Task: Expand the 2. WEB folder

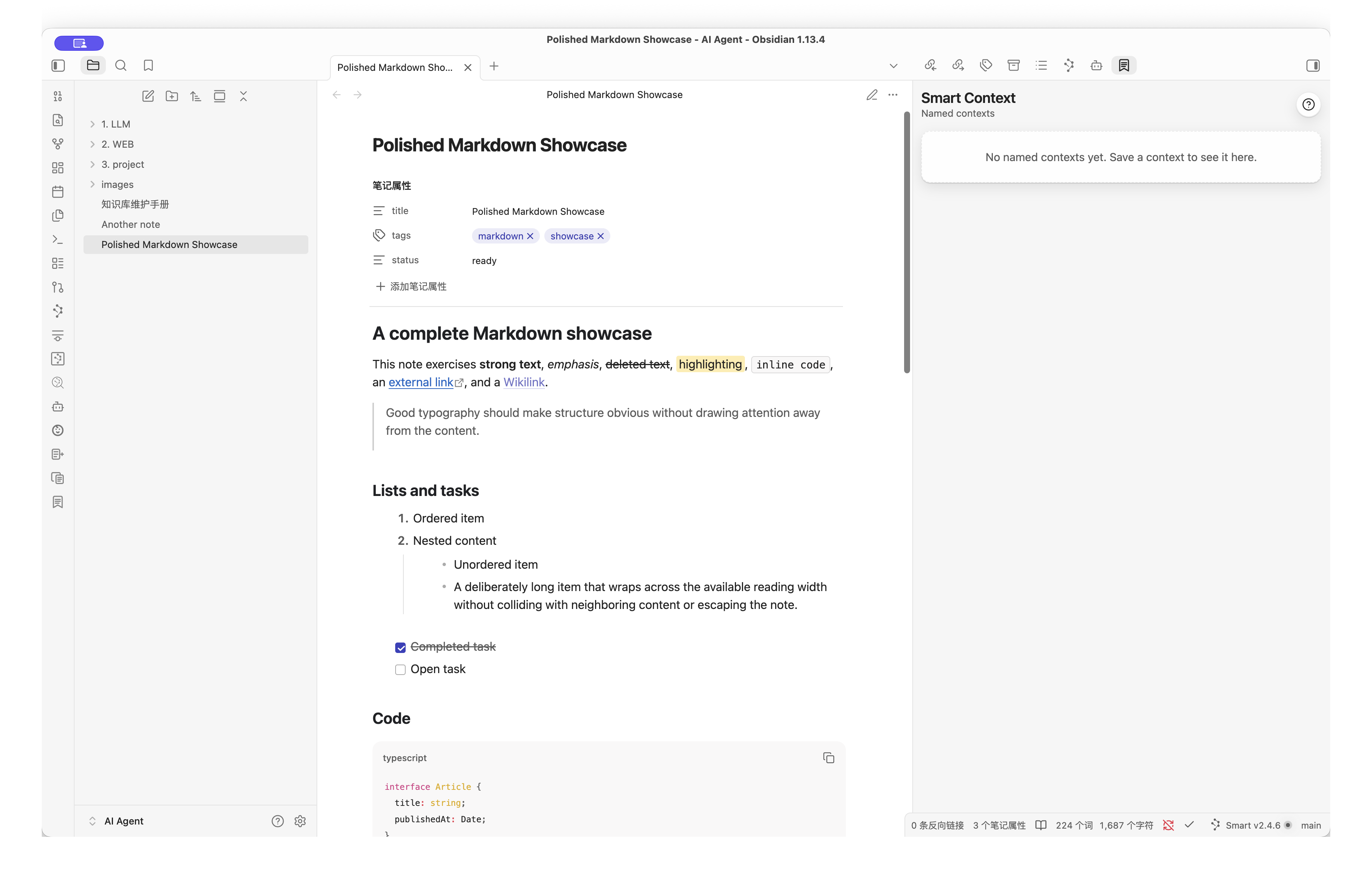Action: click(x=195, y=144)
